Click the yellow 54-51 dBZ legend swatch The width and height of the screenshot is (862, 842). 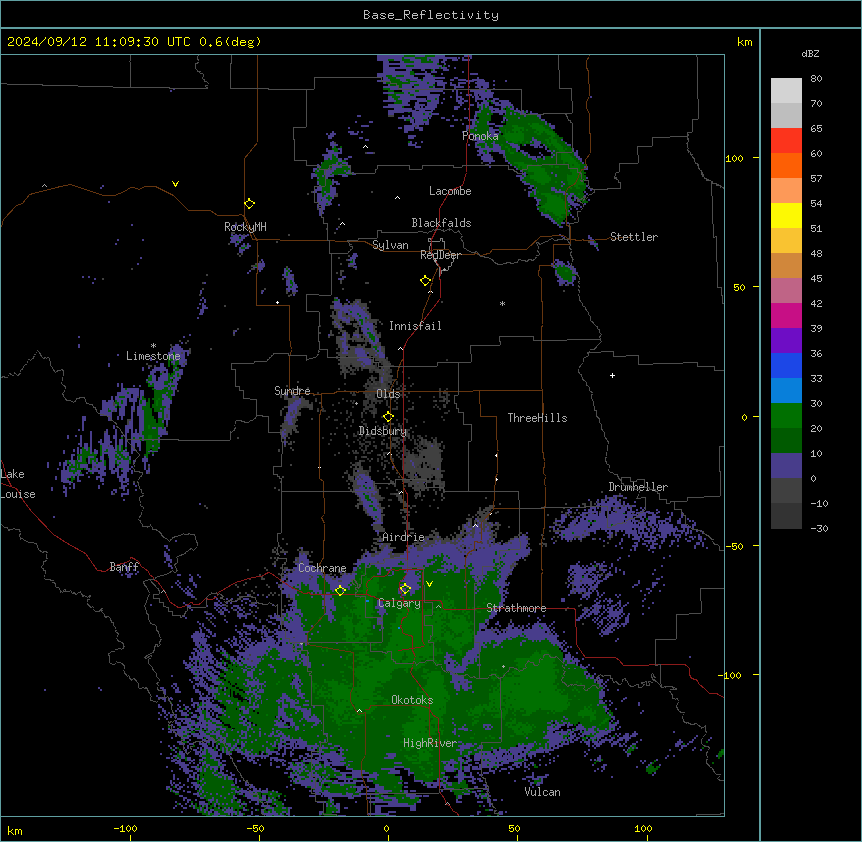click(x=786, y=215)
